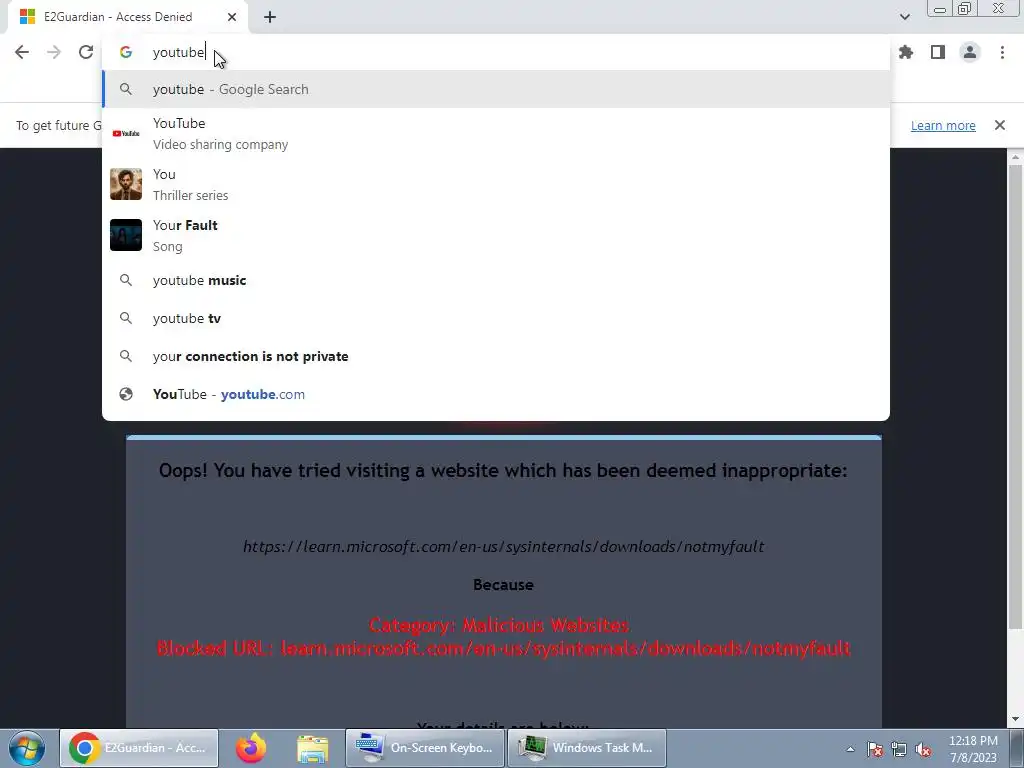Open the Windows Start orb
This screenshot has height=768, width=1024.
tap(27, 748)
